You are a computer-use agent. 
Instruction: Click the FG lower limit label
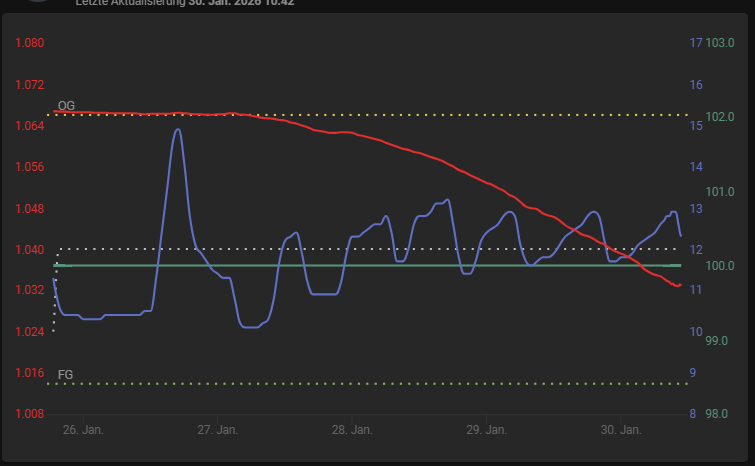coord(65,374)
